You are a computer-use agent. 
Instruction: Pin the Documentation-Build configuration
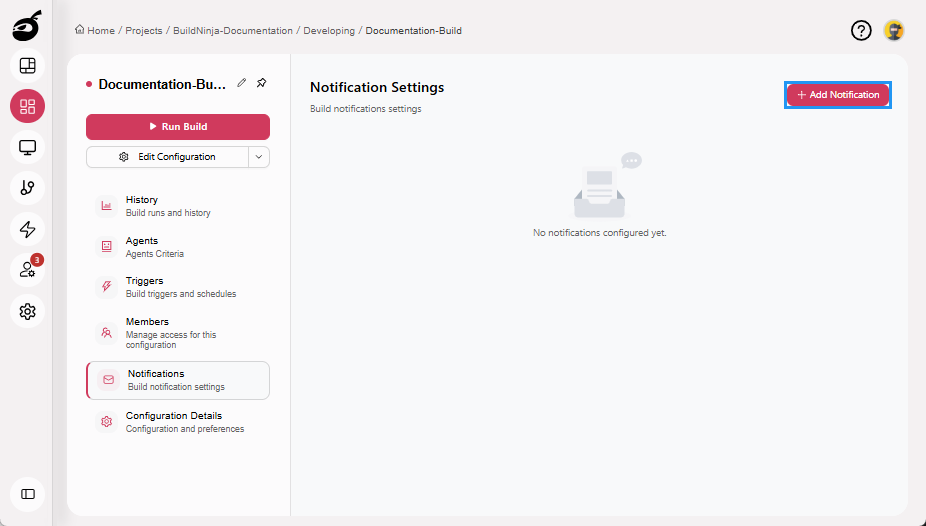(x=262, y=83)
